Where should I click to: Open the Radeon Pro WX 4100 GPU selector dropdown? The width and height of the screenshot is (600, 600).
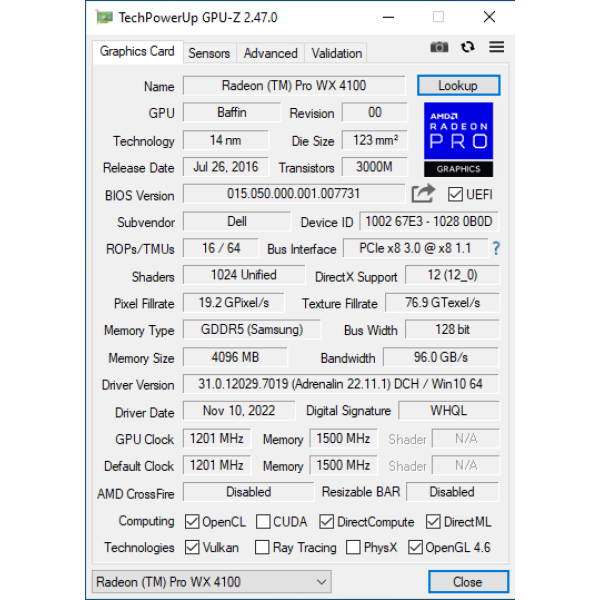tap(212, 582)
